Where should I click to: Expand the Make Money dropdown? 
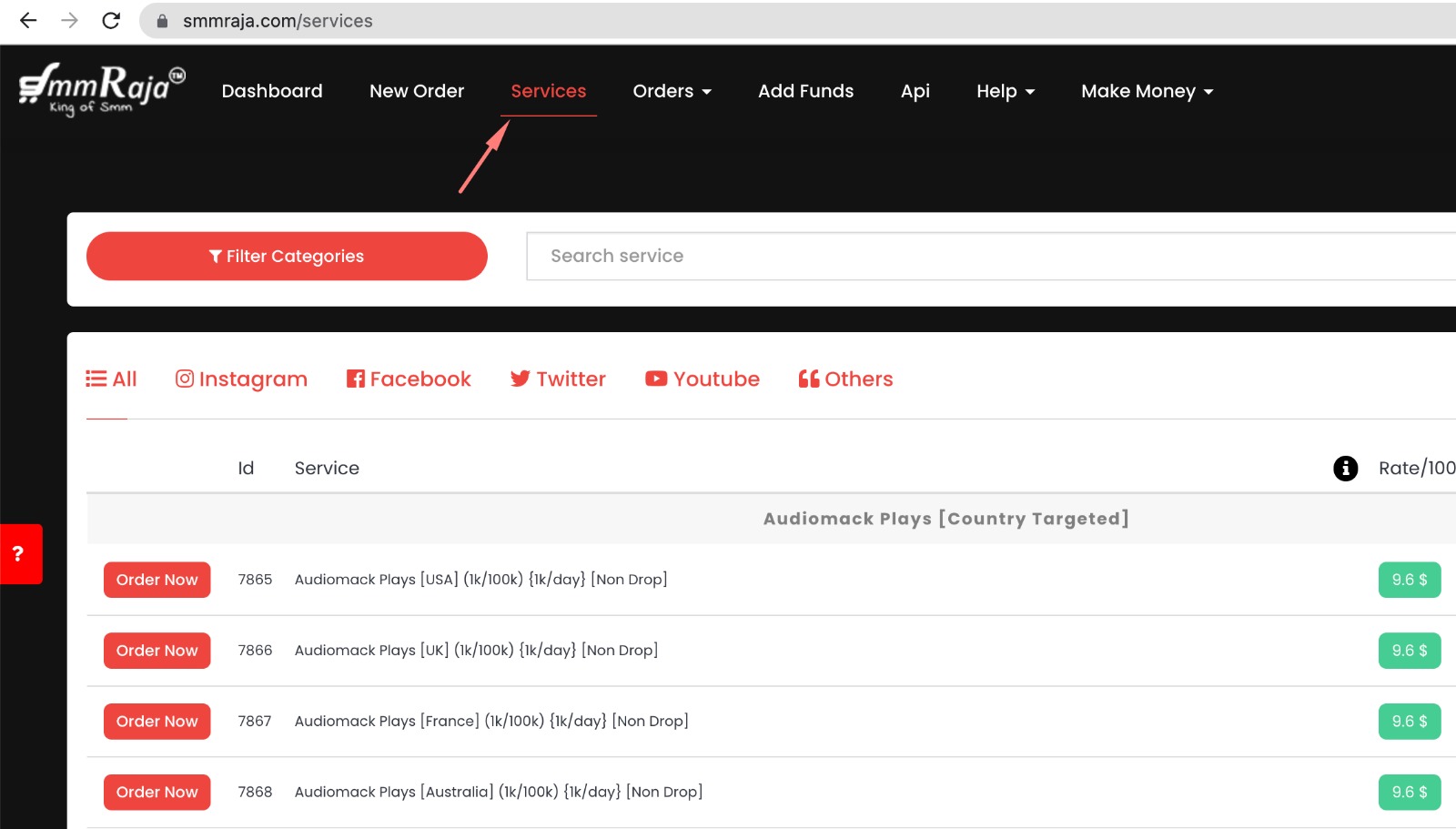[1148, 91]
